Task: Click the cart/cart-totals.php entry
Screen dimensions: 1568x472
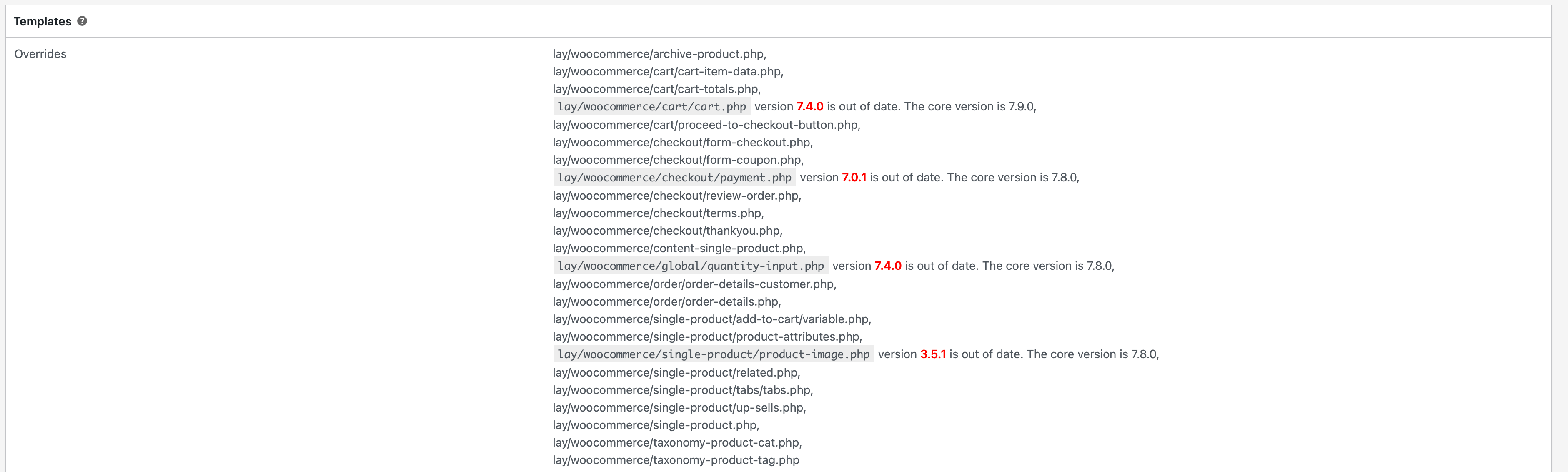Action: click(656, 89)
